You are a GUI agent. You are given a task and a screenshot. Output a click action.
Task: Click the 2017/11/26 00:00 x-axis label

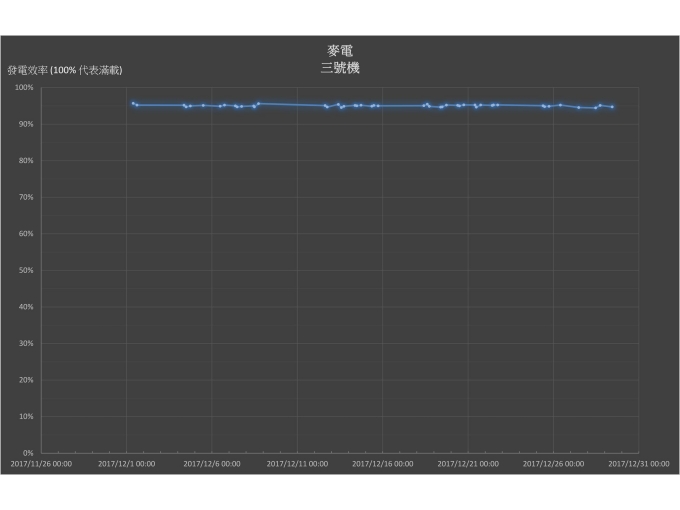[x=41, y=464]
